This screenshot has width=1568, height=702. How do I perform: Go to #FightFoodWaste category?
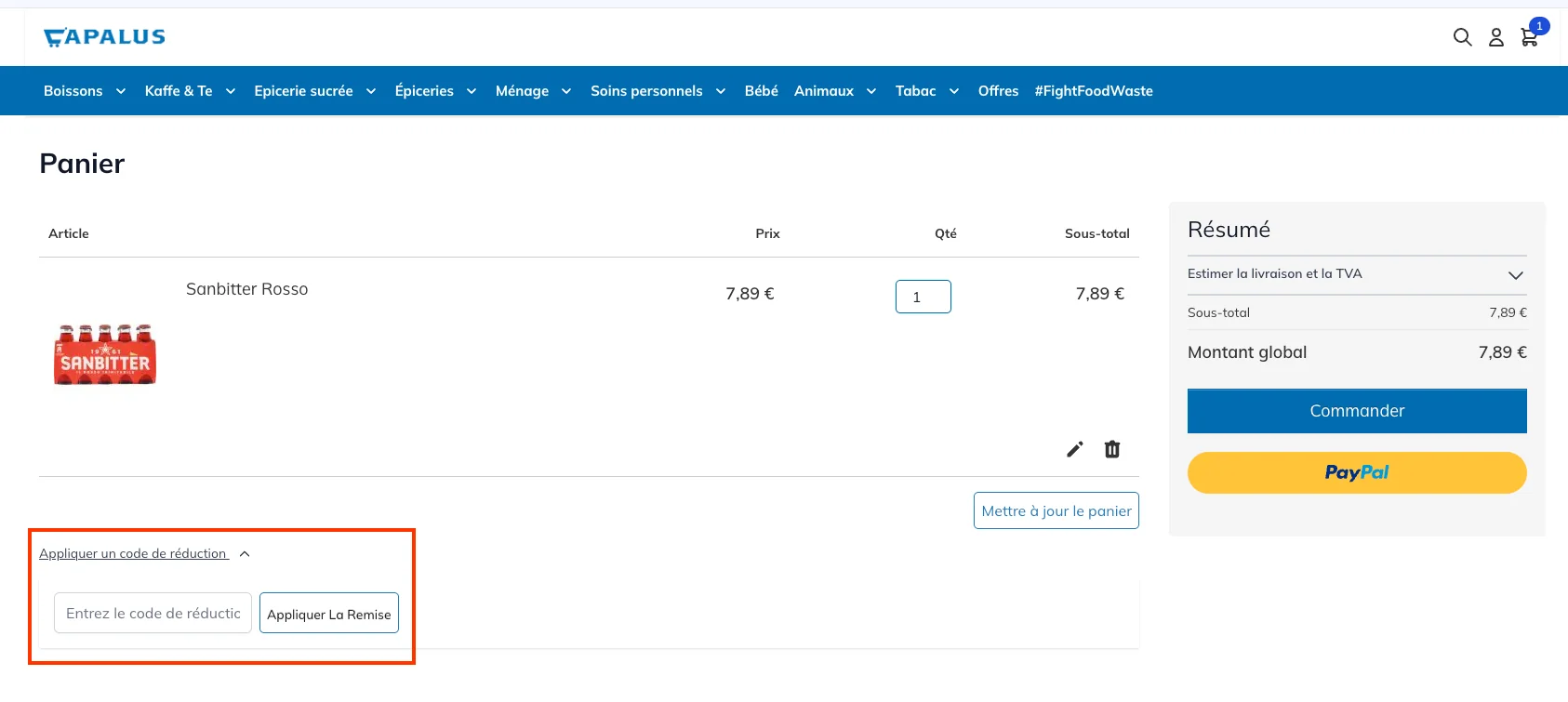(x=1094, y=91)
